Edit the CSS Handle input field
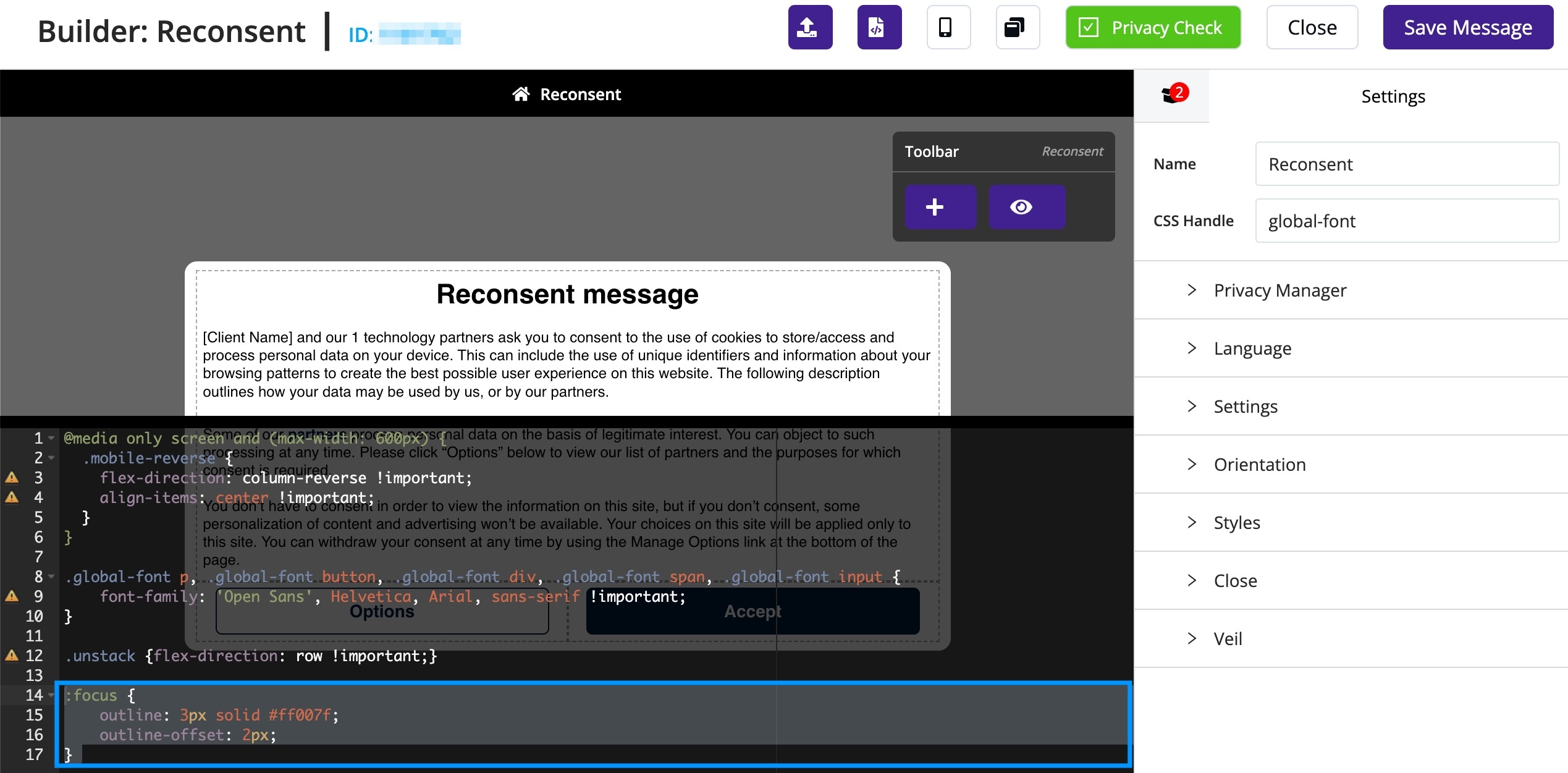Screen dimensions: 1568x773 pos(1407,221)
